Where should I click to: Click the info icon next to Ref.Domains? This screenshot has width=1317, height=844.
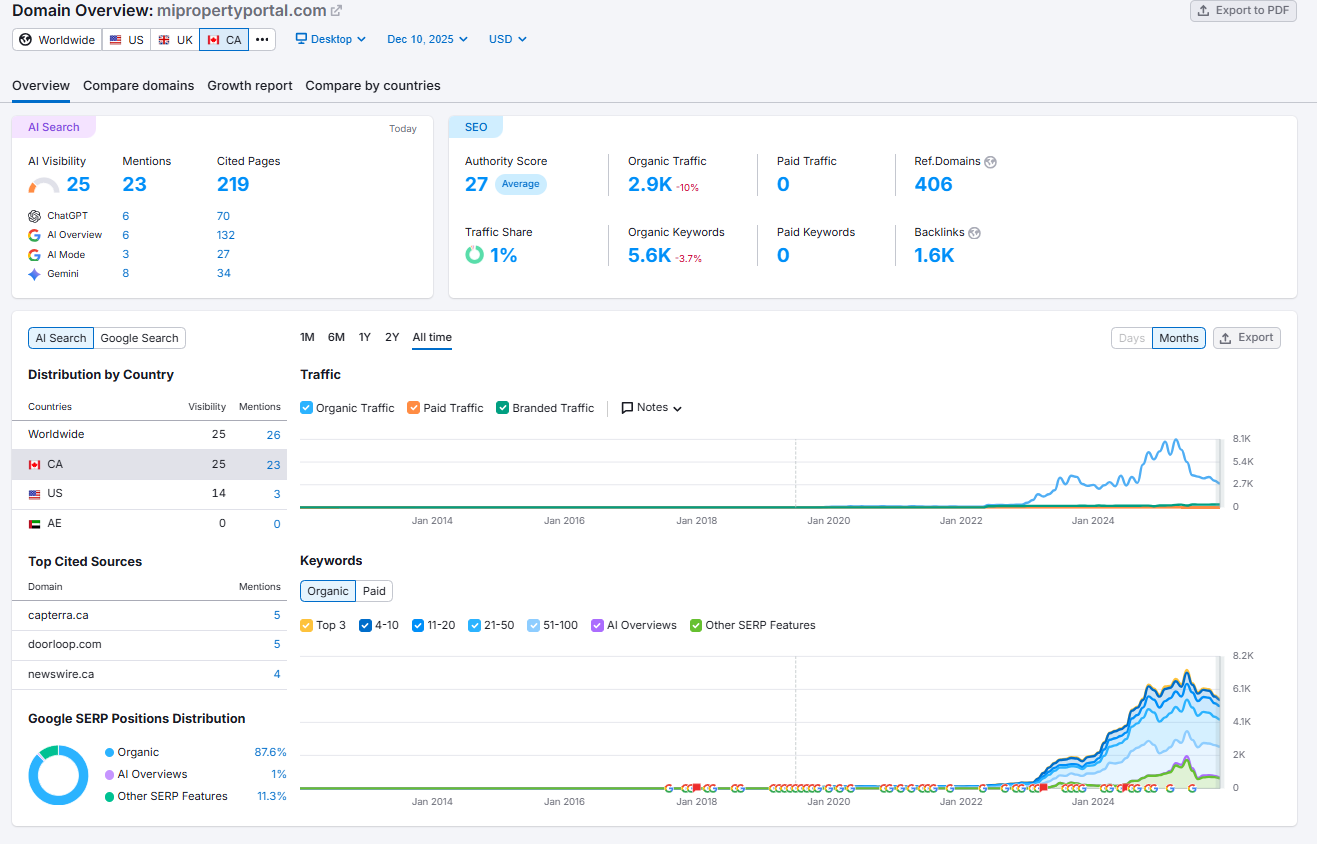[x=990, y=161]
